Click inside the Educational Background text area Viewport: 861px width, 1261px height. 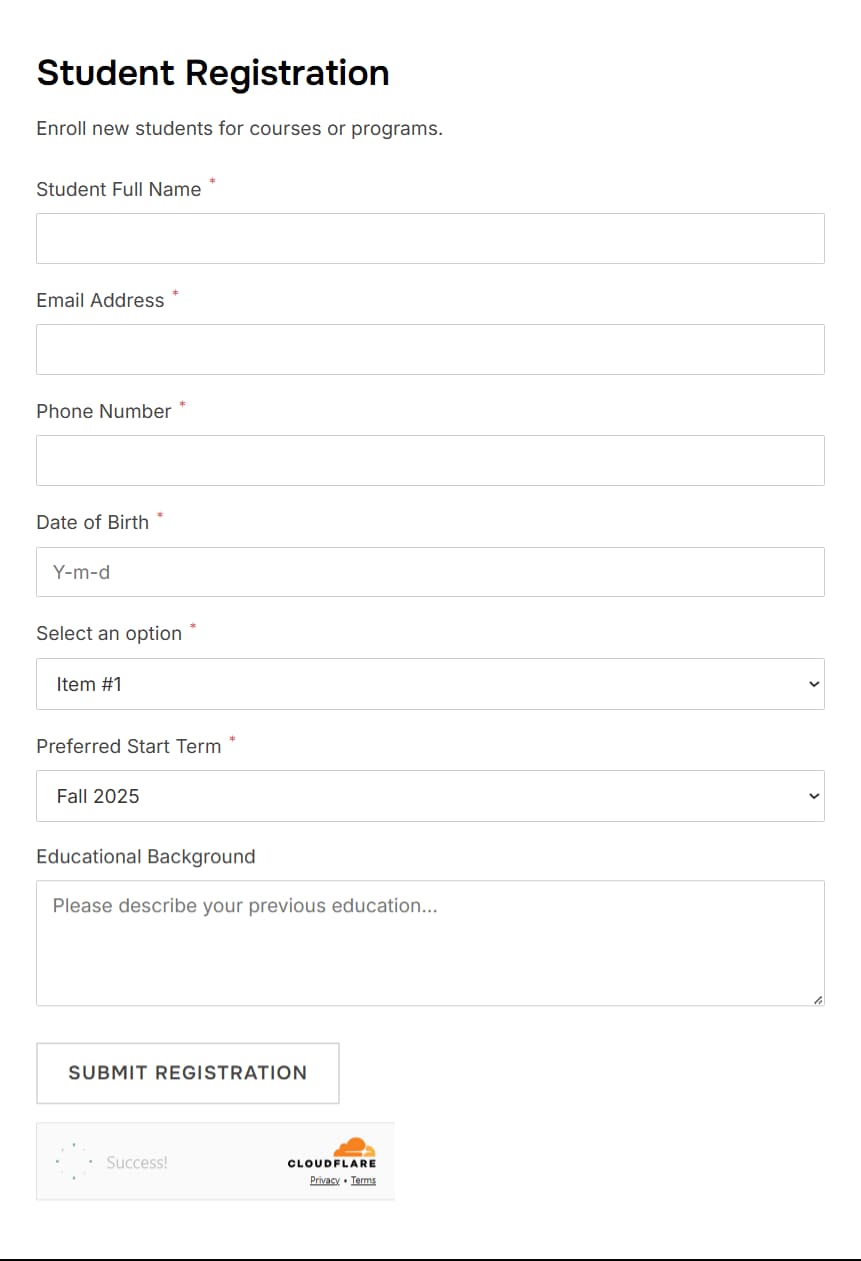430,940
